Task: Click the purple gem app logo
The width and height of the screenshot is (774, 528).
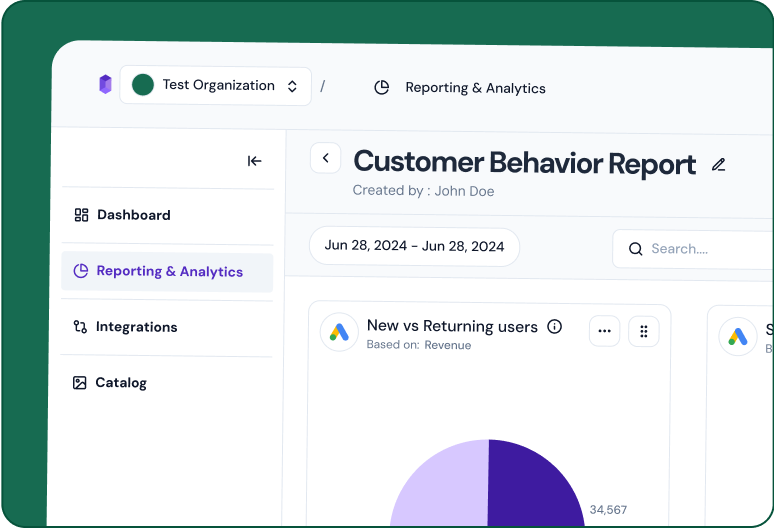Action: coord(105,84)
